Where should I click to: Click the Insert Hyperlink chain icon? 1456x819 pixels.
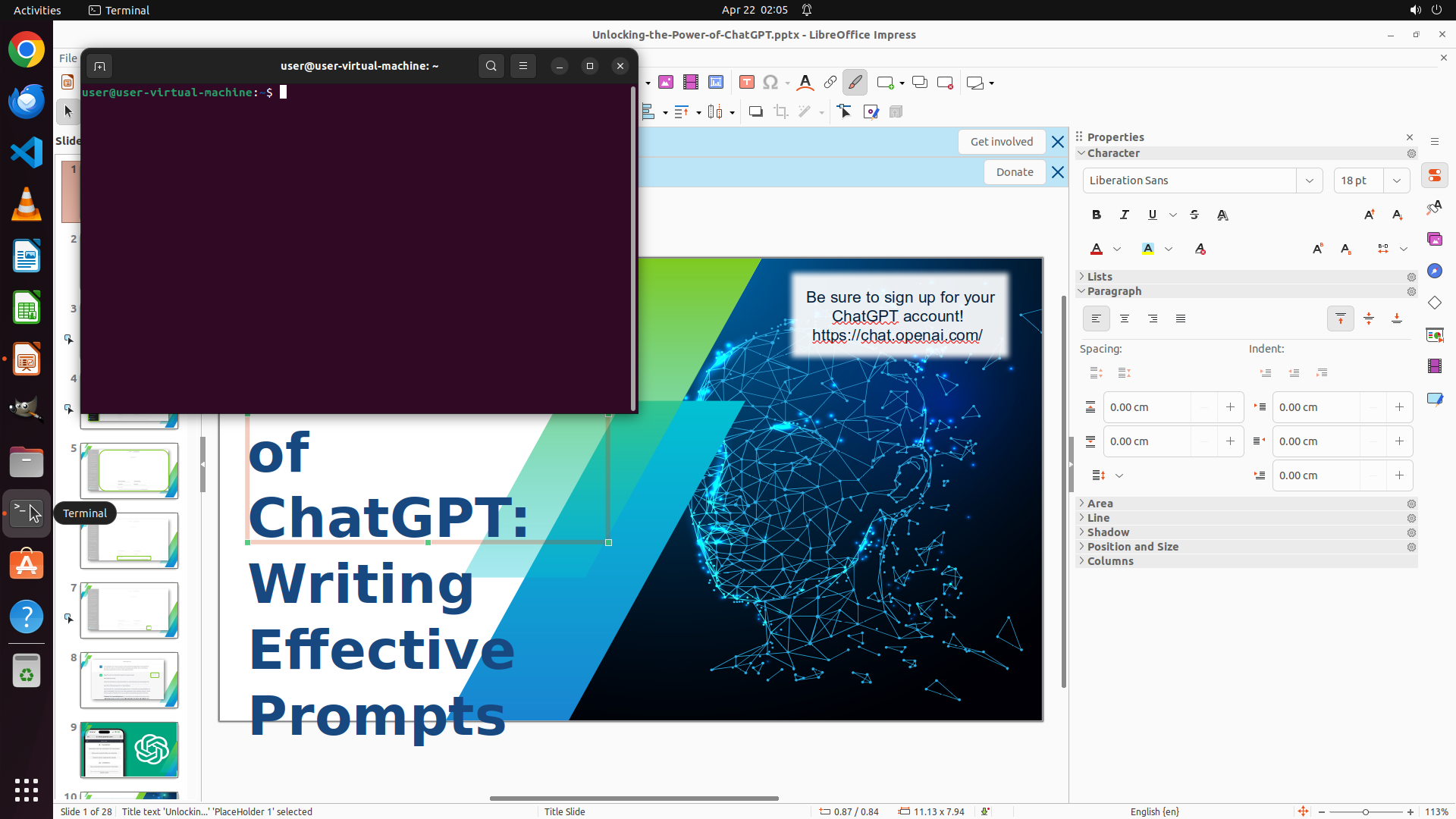(830, 83)
